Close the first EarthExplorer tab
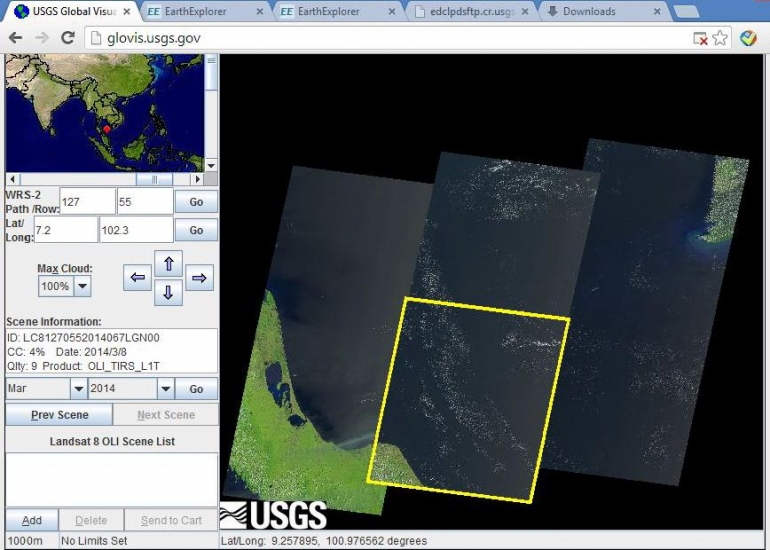Screen dimensions: 770x550 [260, 11]
